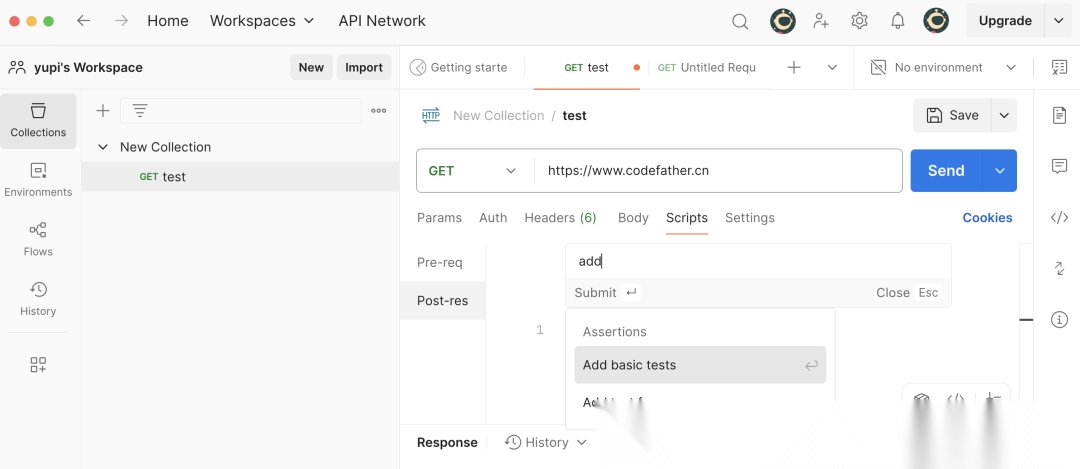Click the New button
Screen dimensions: 1080x469
tap(311, 67)
